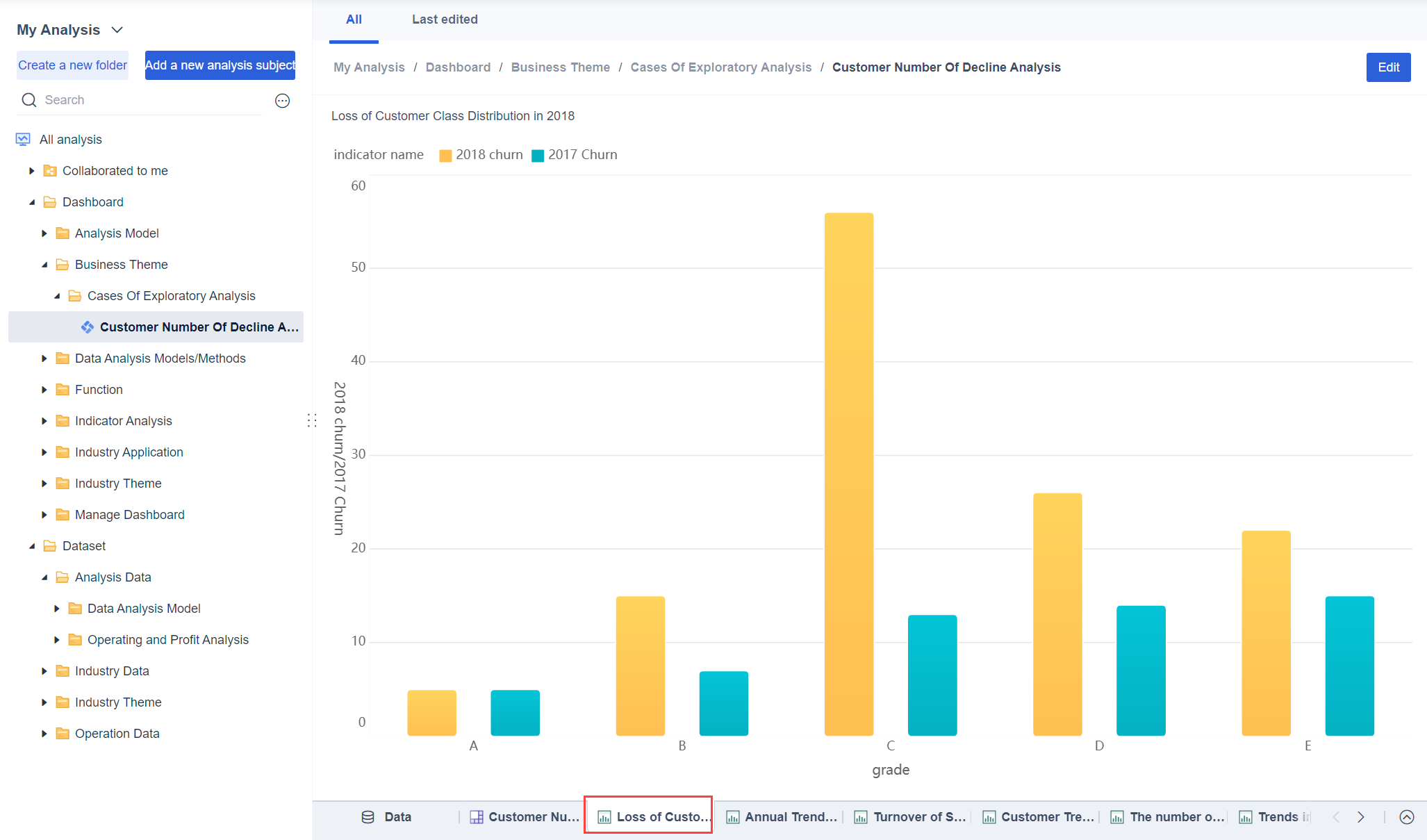Click the Customer Nu... table sheet icon

tap(476, 817)
